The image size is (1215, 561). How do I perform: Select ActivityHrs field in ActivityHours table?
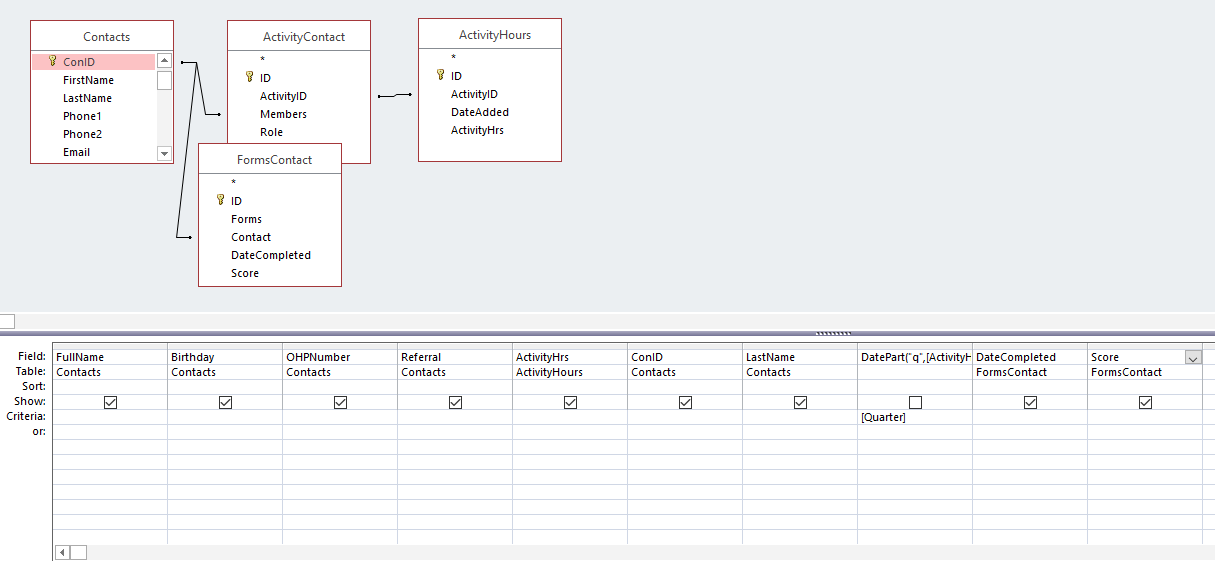tap(477, 130)
